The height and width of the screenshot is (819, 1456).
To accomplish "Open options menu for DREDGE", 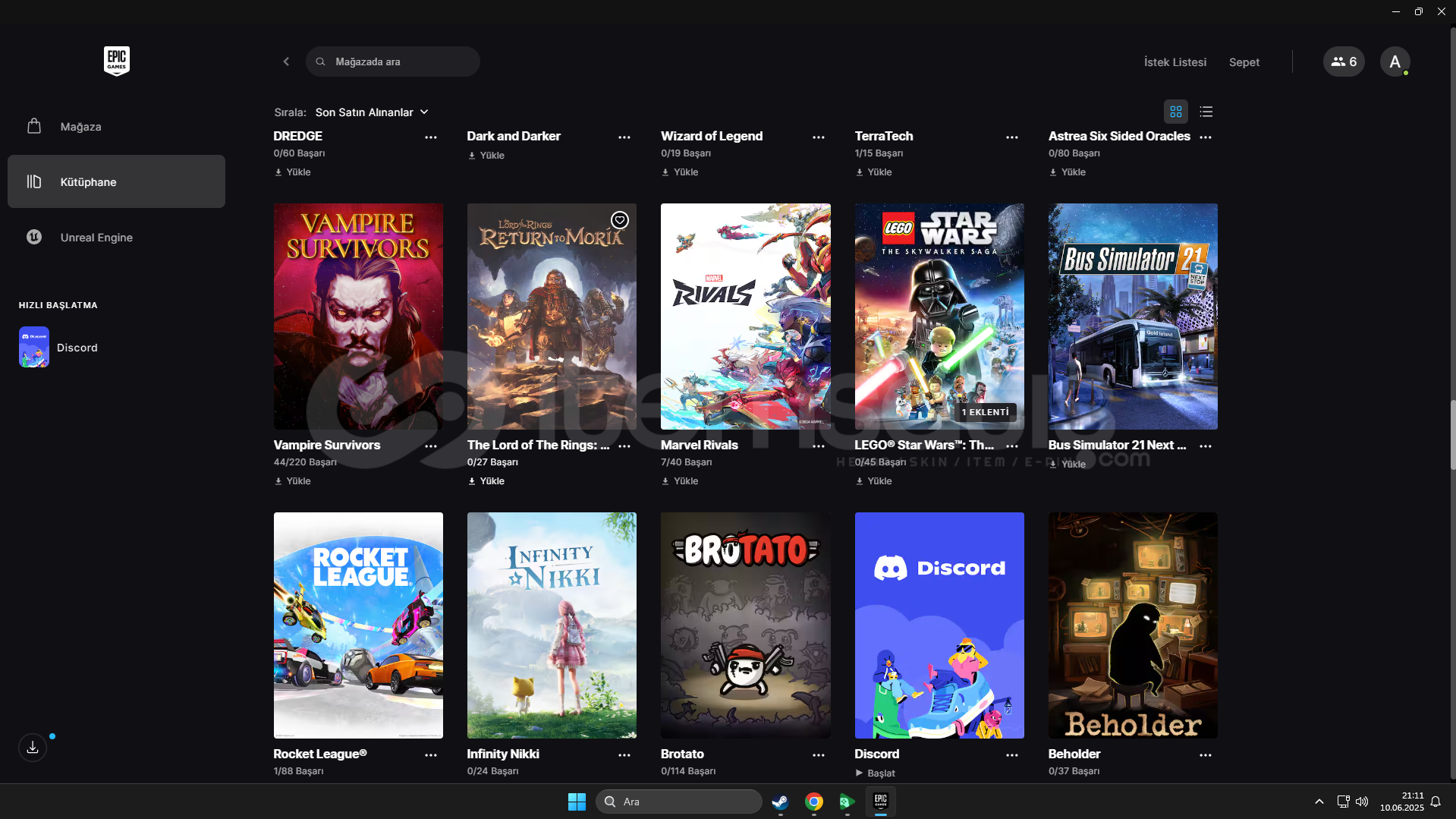I will point(431,137).
